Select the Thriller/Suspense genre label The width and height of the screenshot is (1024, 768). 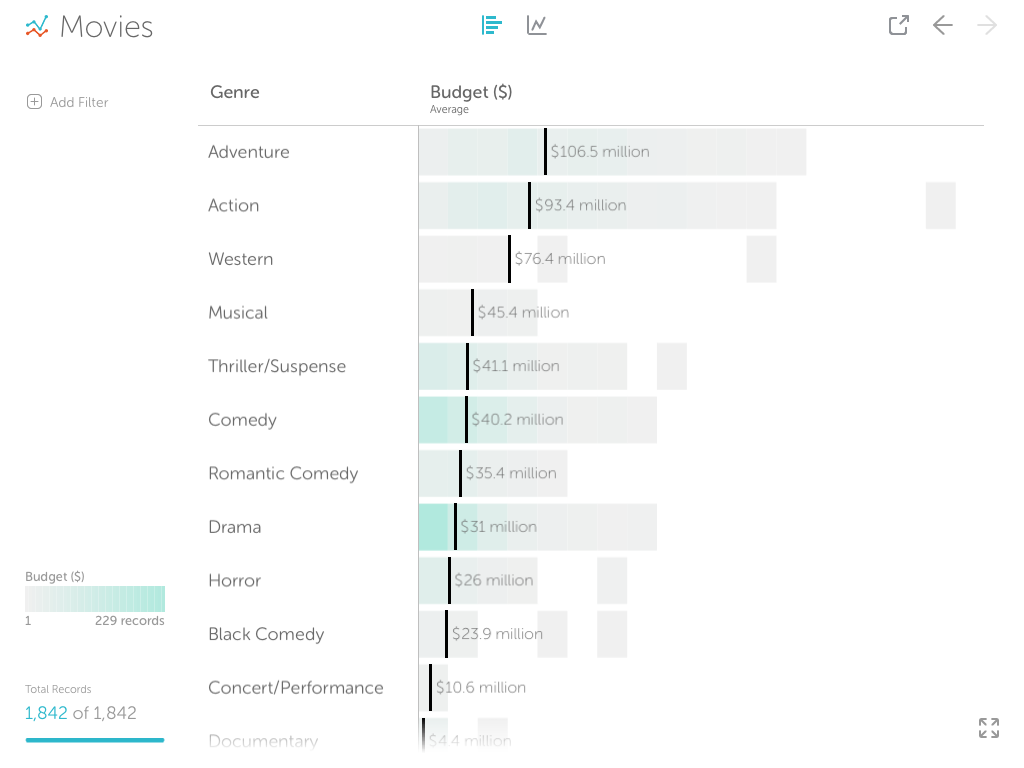tap(277, 366)
